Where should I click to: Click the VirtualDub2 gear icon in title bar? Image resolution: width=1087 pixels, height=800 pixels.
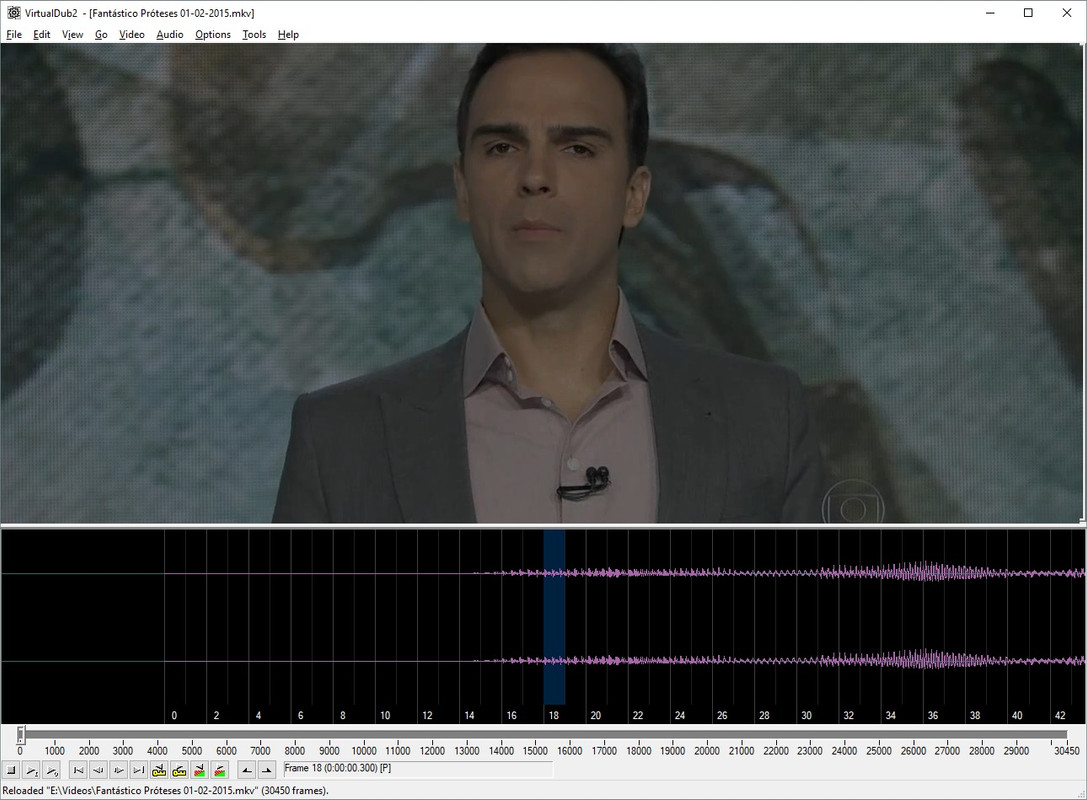click(x=13, y=12)
